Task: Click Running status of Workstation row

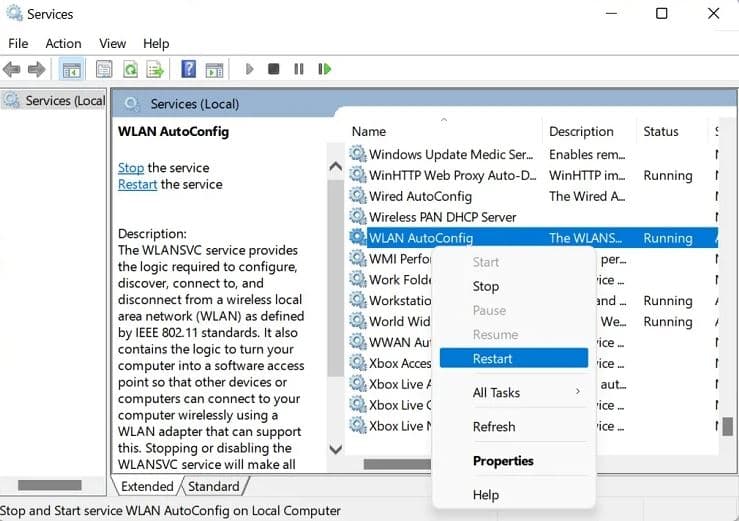Action: pyautogui.click(x=668, y=300)
